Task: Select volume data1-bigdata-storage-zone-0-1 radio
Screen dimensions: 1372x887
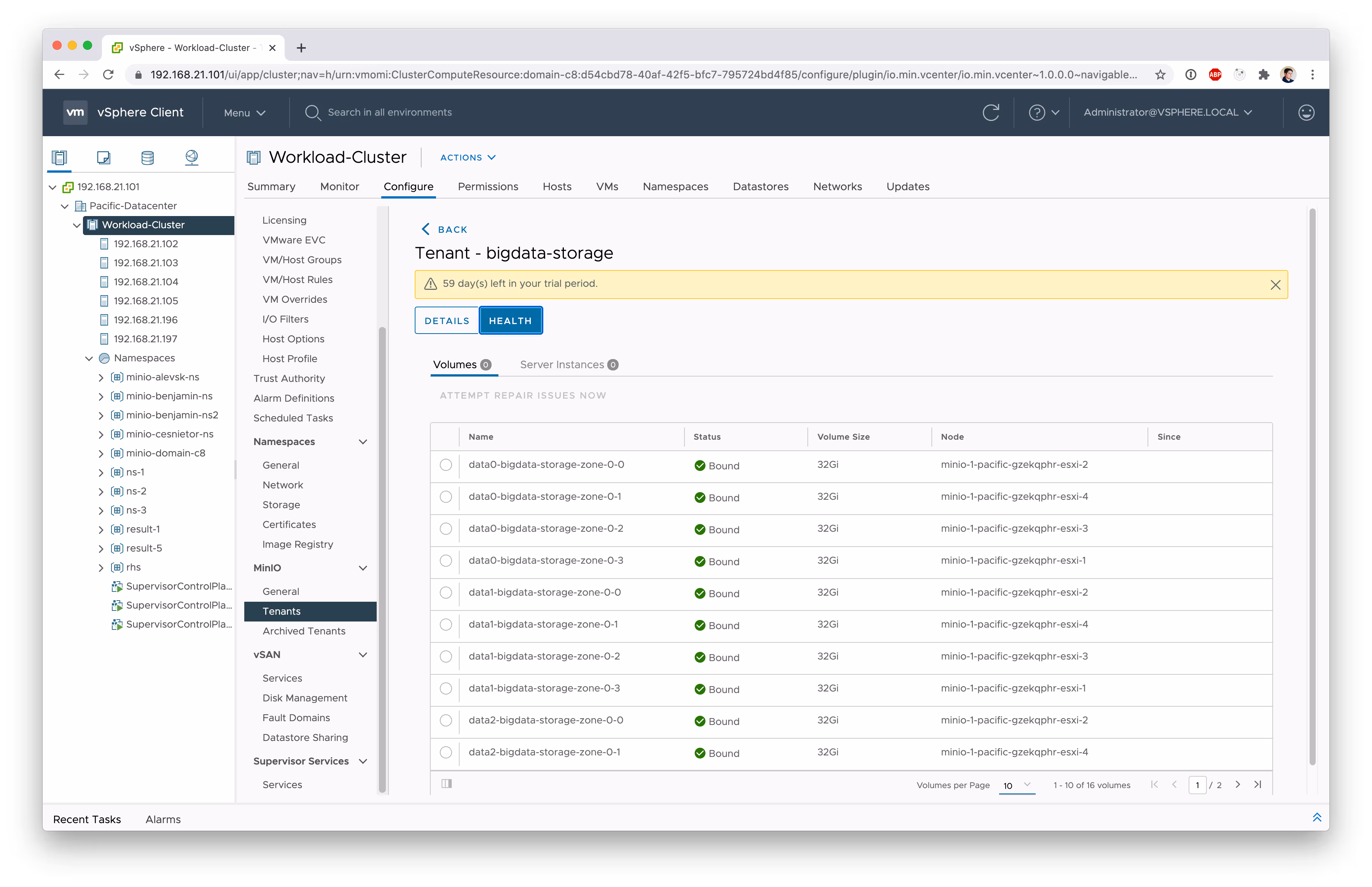Action: click(446, 625)
